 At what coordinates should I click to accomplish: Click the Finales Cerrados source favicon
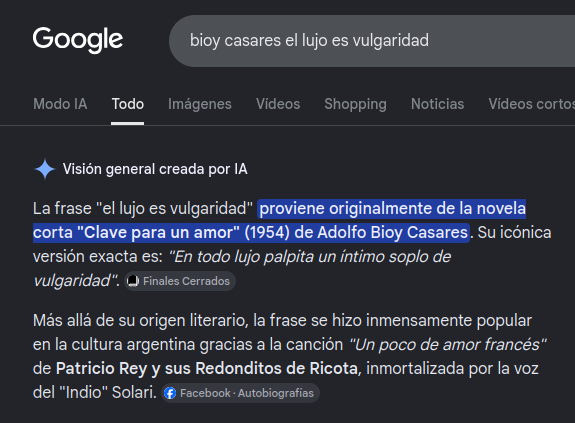pyautogui.click(x=133, y=281)
